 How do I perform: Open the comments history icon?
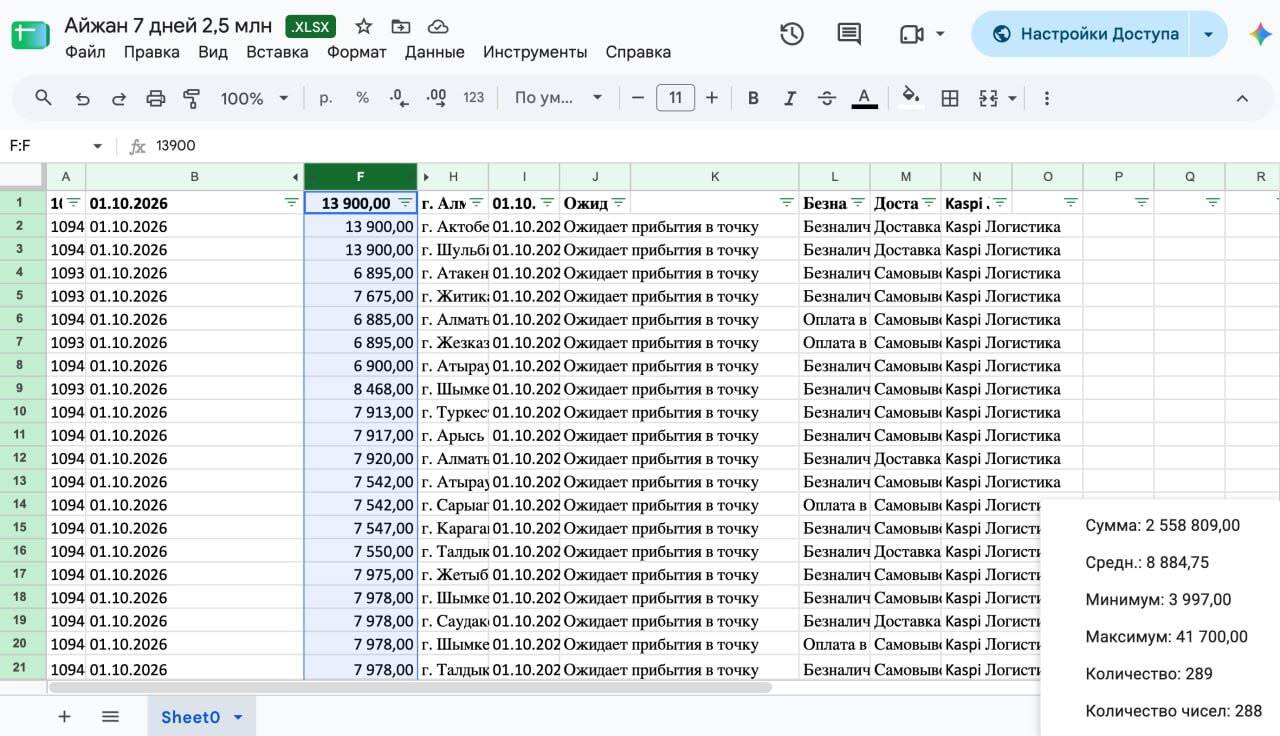tap(849, 34)
